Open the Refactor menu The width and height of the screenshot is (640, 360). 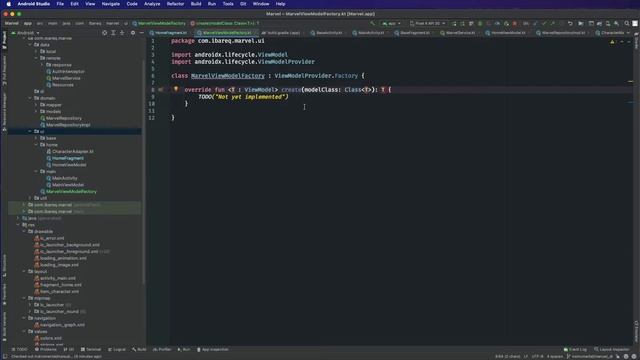click(176, 4)
